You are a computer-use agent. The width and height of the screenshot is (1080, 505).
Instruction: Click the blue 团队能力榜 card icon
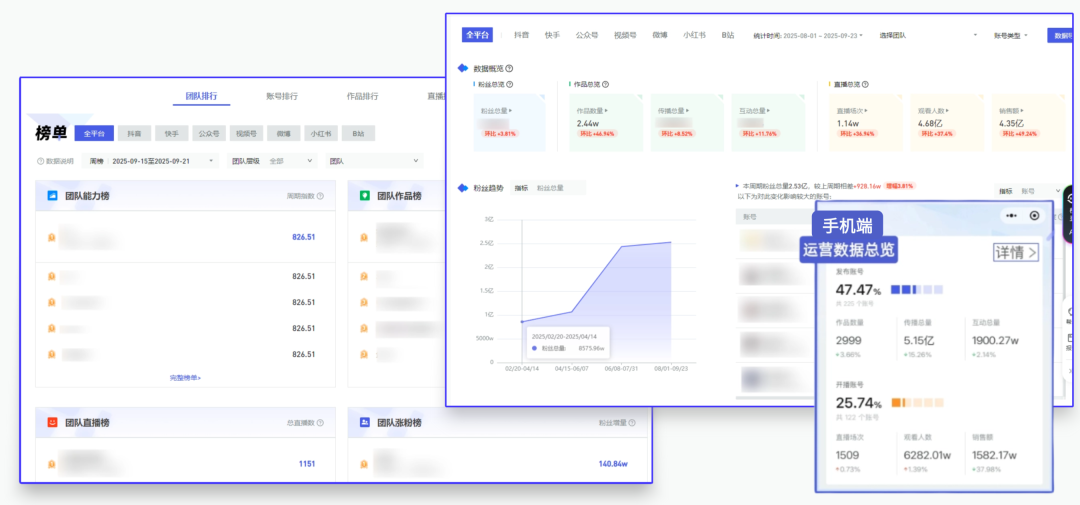(x=52, y=196)
